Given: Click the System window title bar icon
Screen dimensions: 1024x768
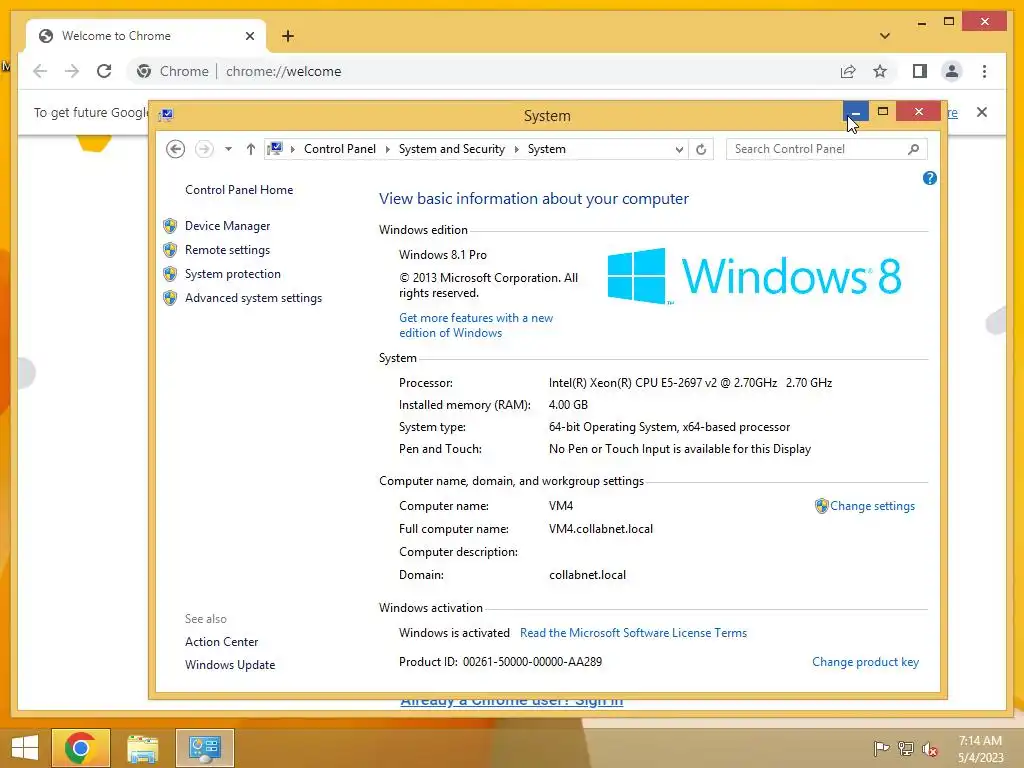Looking at the screenshot, I should tap(166, 116).
